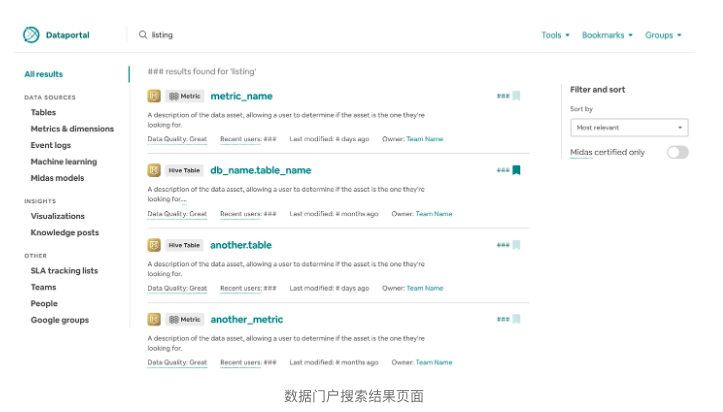The height and width of the screenshot is (412, 723).
Task: Open the metric_name result
Action: coord(241,96)
